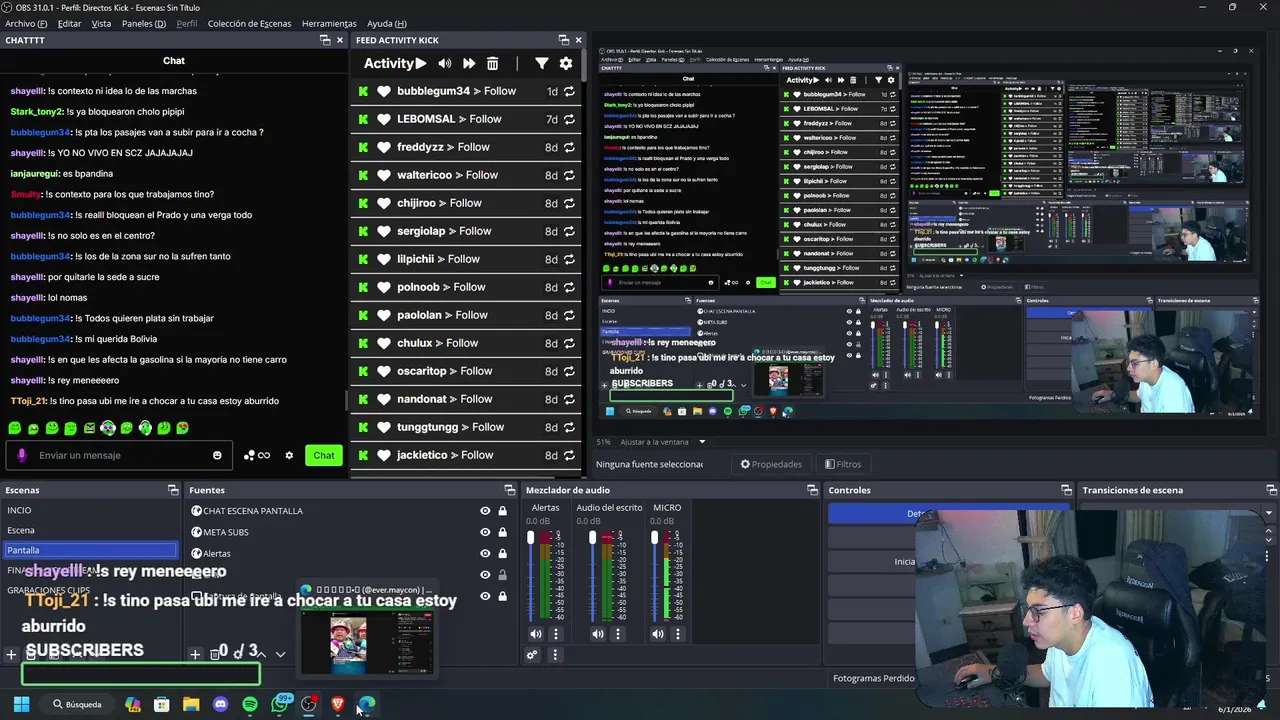
Task: Play the Activity feed
Action: coord(421,63)
